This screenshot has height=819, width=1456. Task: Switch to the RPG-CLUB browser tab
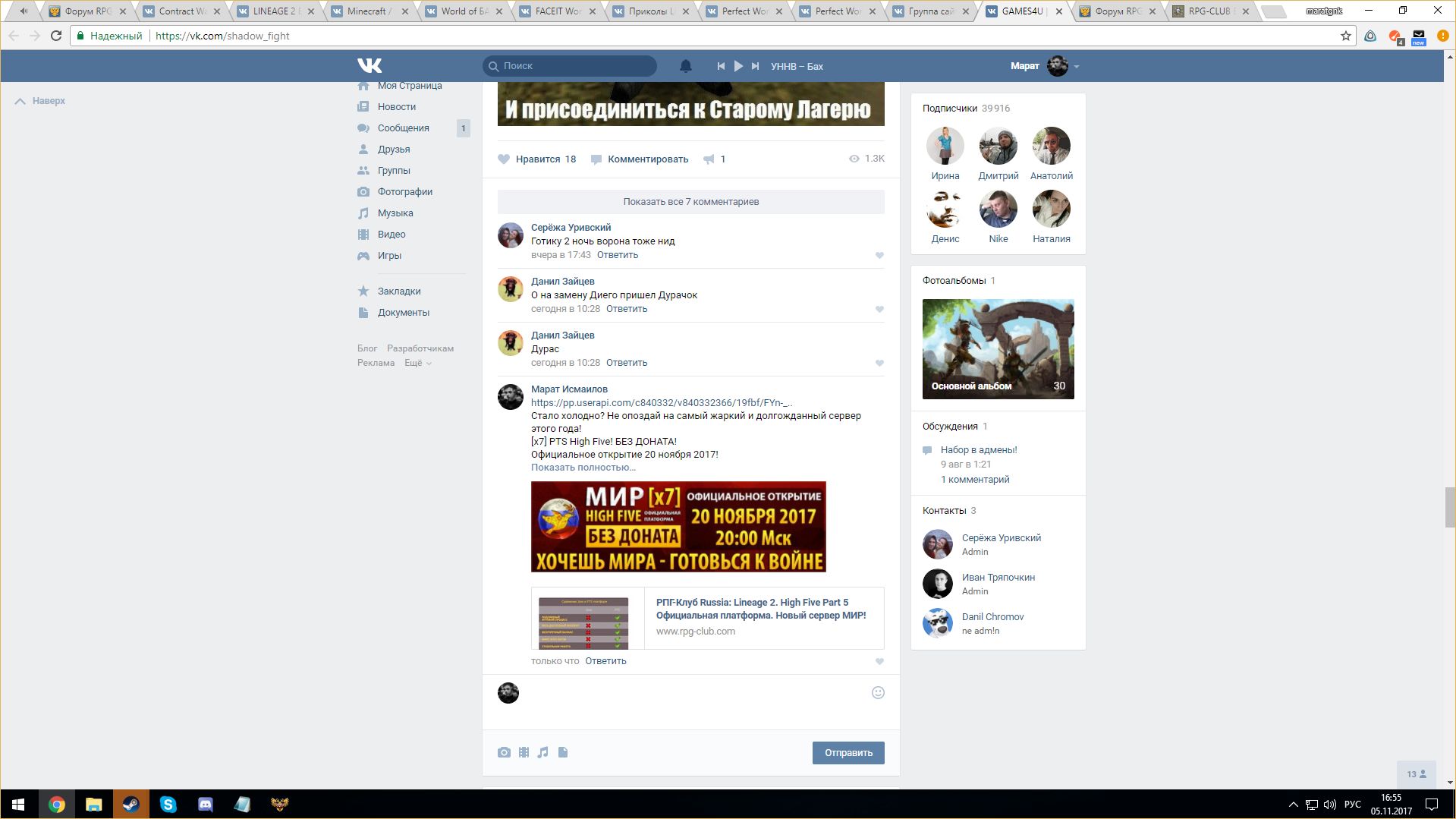click(1209, 11)
